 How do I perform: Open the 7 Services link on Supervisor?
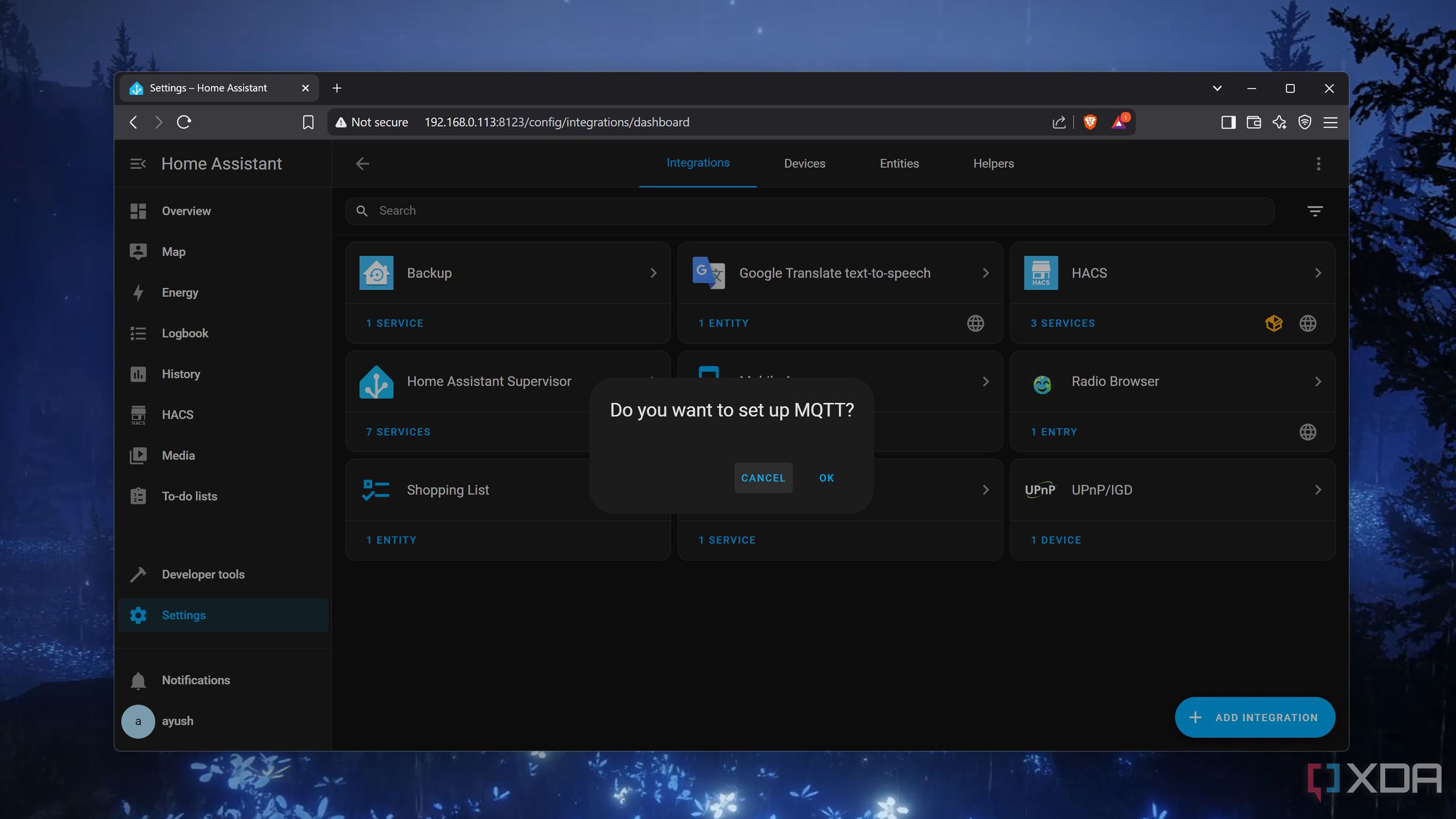[x=398, y=432]
